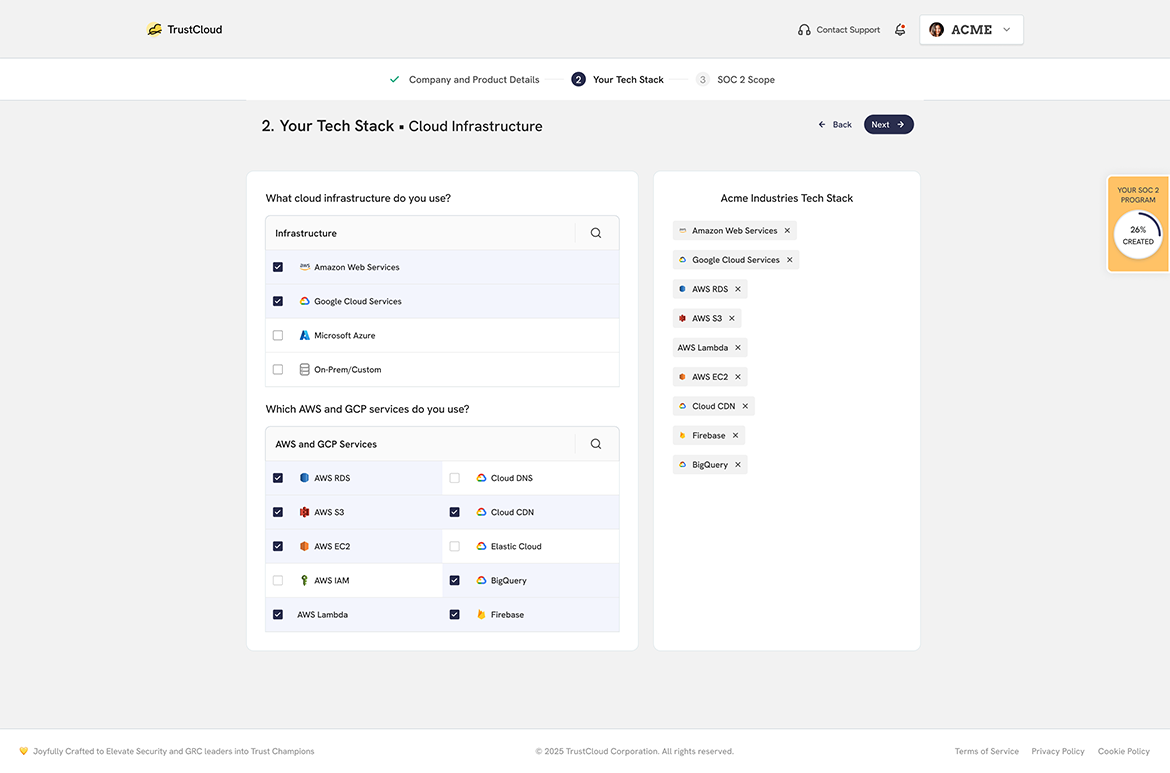Click the Amazon Web Services logo in the Infrastructure list
Viewport: 1170px width, 773px height.
[304, 266]
